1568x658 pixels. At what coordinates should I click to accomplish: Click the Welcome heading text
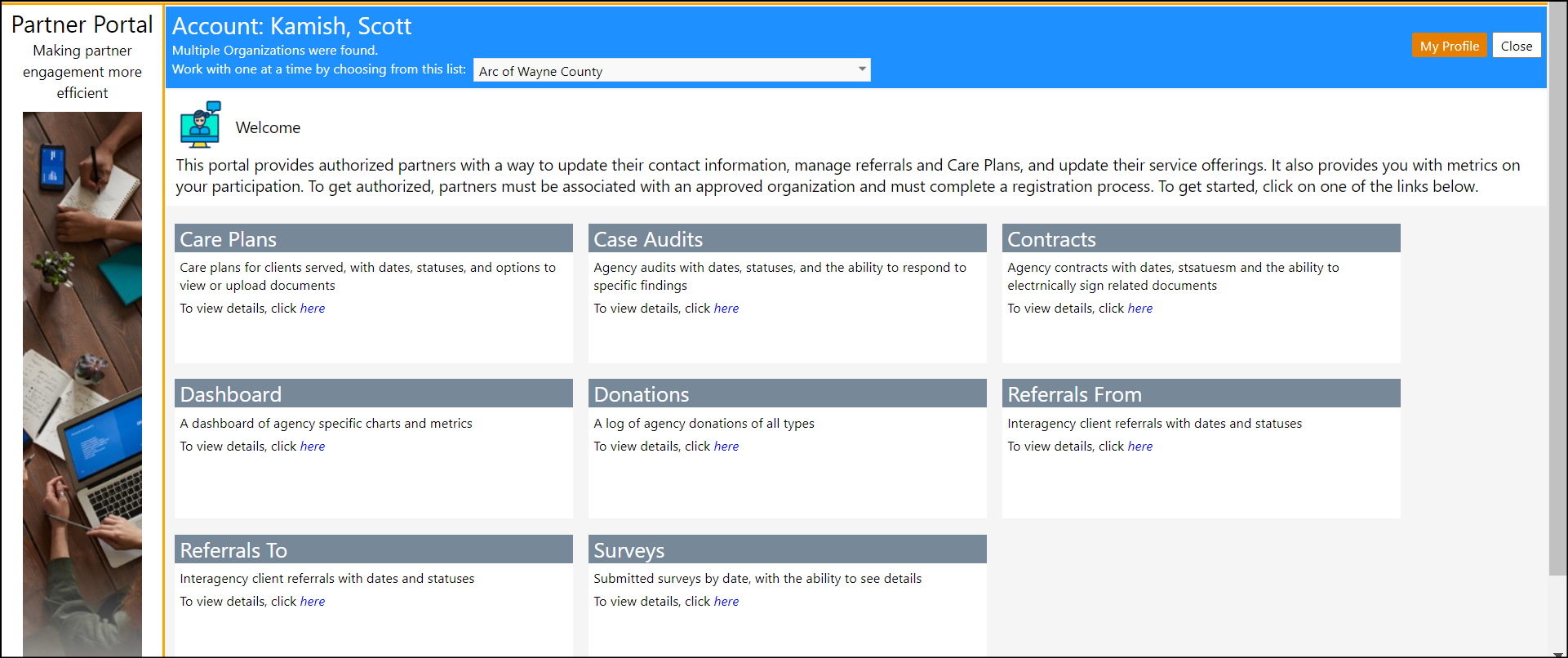pyautogui.click(x=268, y=127)
